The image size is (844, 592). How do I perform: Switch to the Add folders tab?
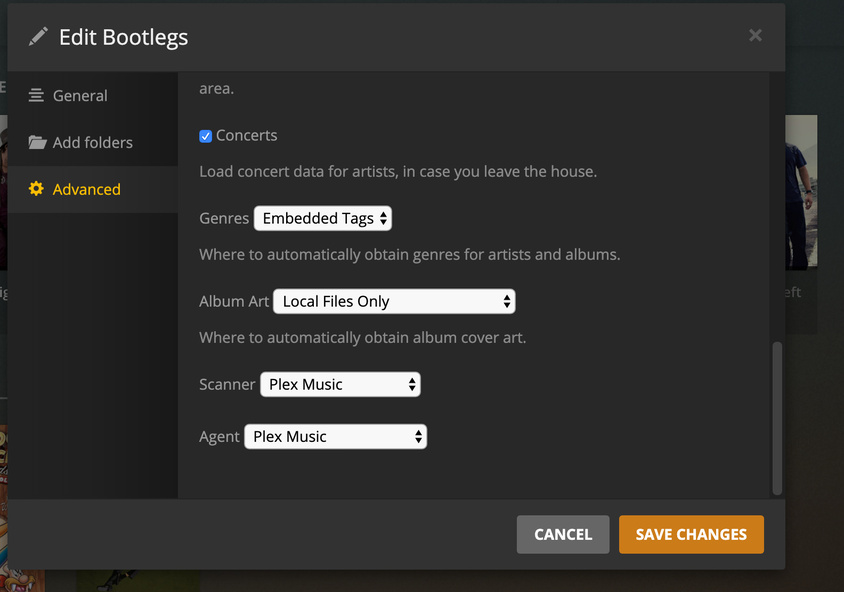[92, 143]
